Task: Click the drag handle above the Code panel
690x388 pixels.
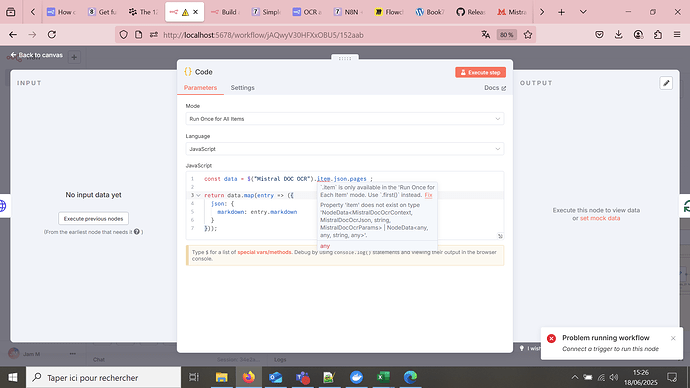Action: coord(345,58)
